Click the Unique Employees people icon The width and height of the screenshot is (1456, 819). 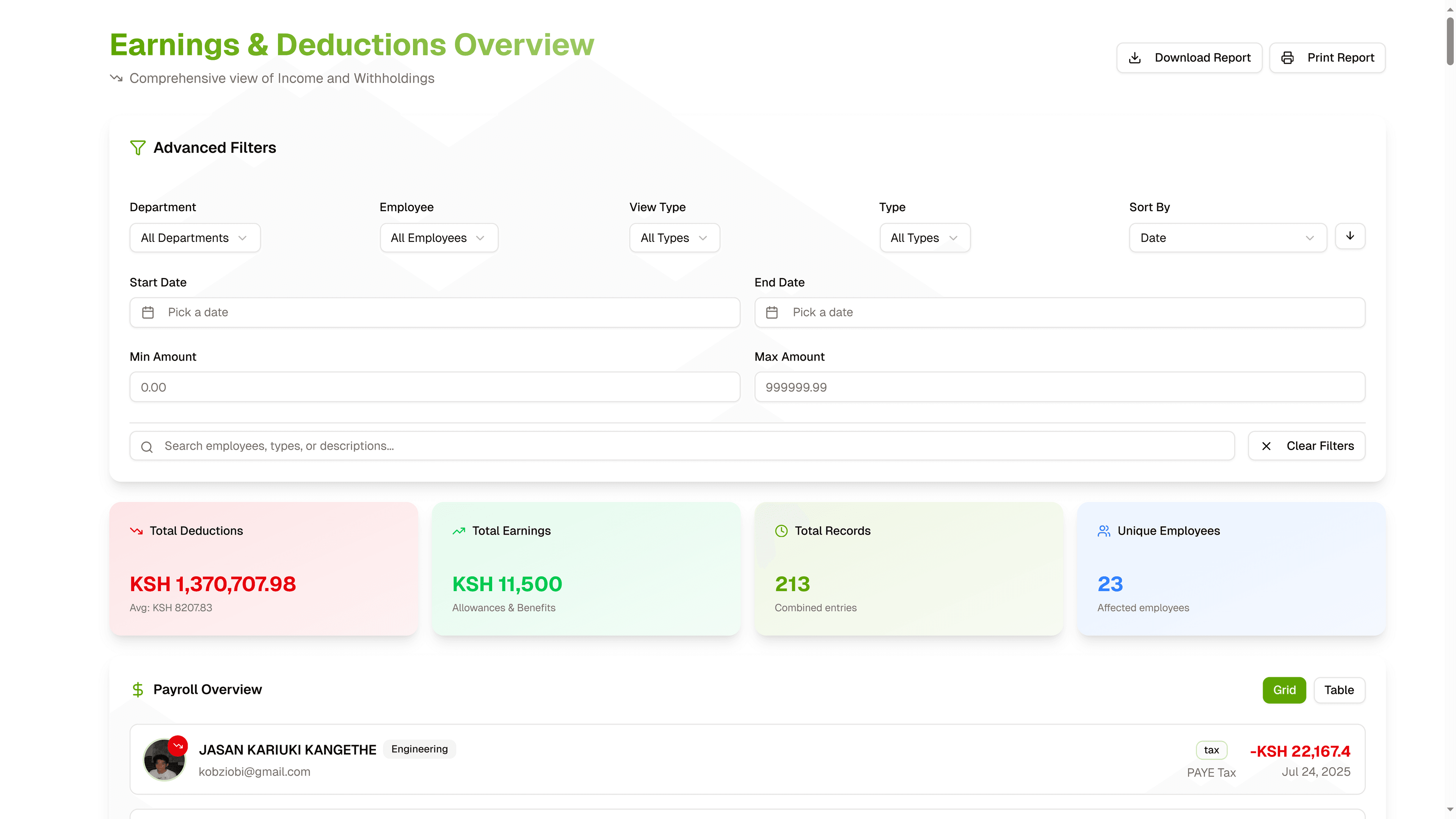coord(1104,531)
